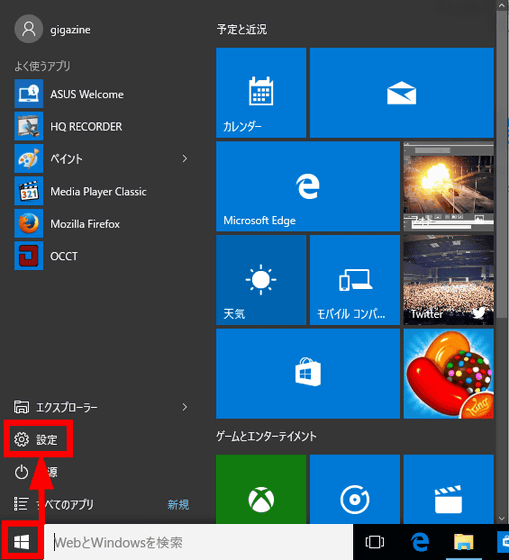Viewport: 509px width, 560px height.
Task: Click the Mozilla Firefox label
Action: click(x=85, y=224)
